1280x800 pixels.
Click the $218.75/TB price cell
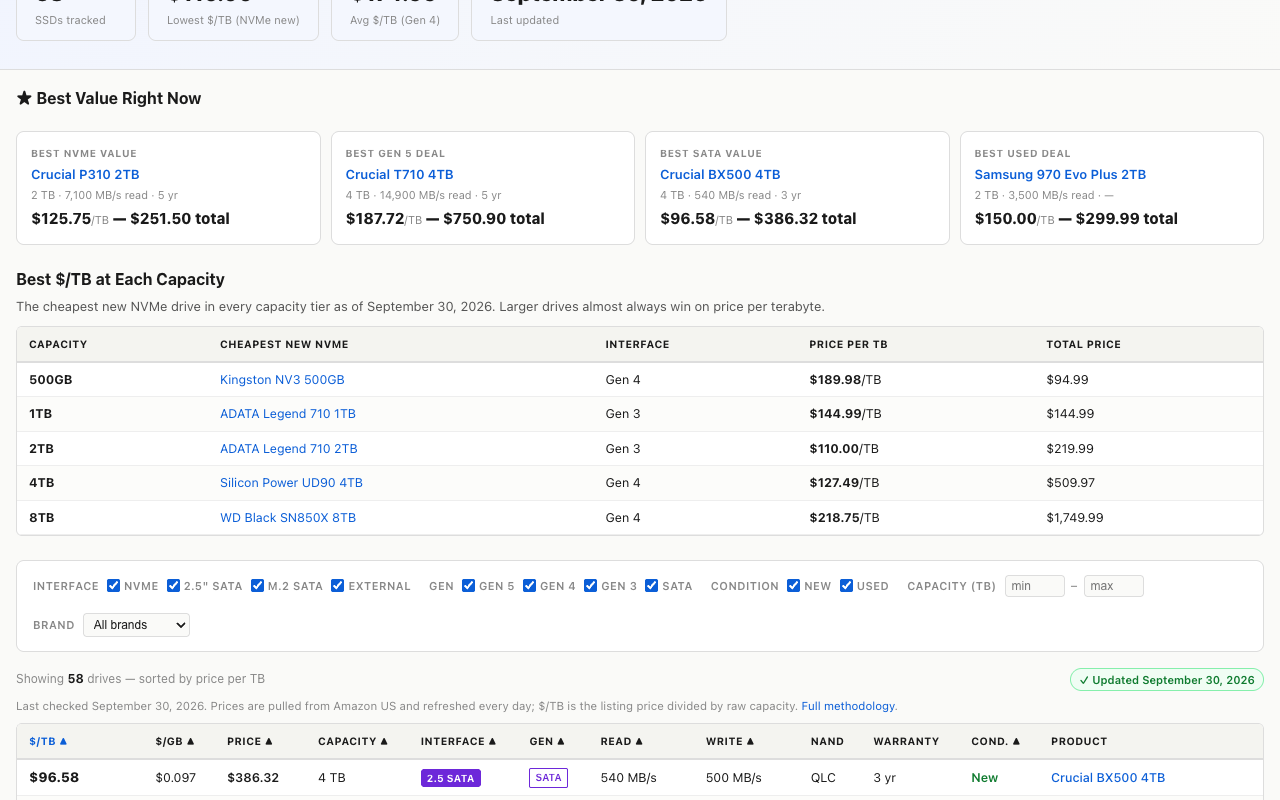(844, 518)
